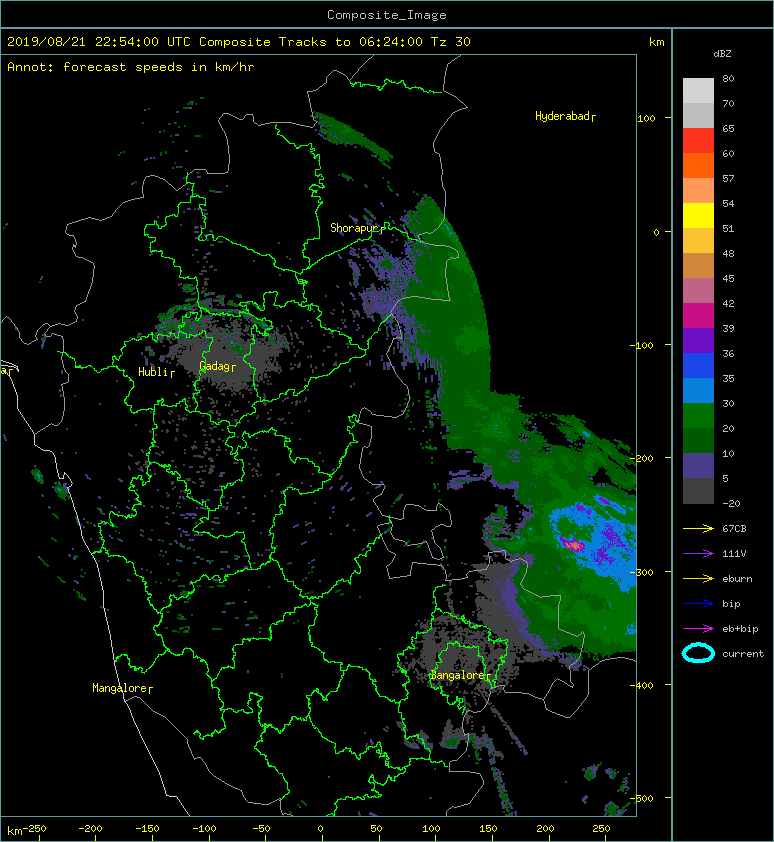Click the 0 km mark on horizontal axis
The height and width of the screenshot is (842, 774).
[x=320, y=829]
